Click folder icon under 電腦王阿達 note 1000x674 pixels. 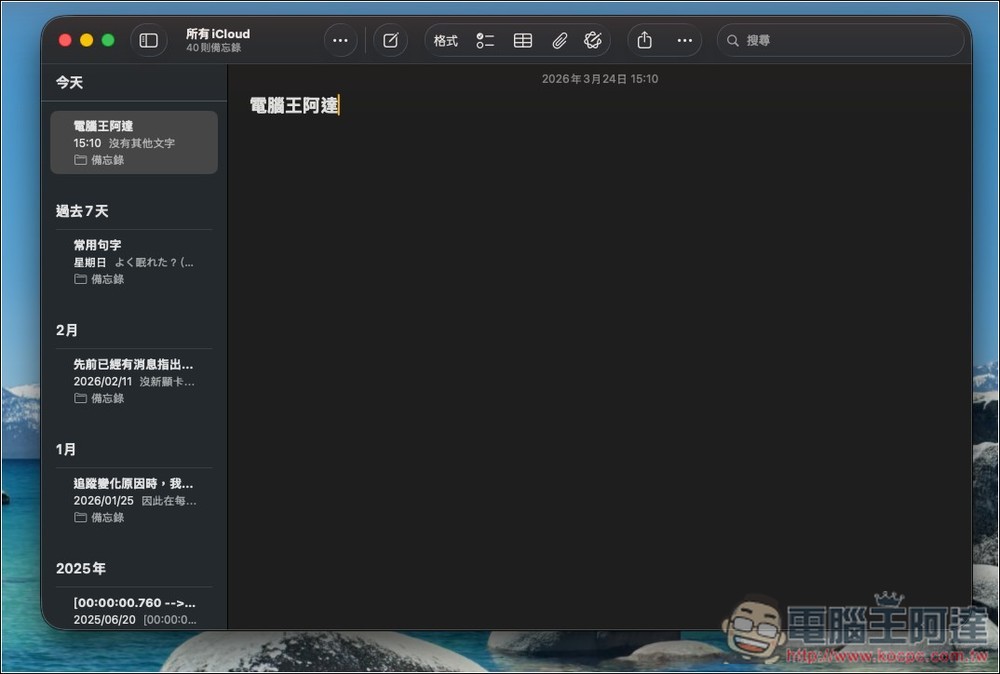pyautogui.click(x=80, y=160)
